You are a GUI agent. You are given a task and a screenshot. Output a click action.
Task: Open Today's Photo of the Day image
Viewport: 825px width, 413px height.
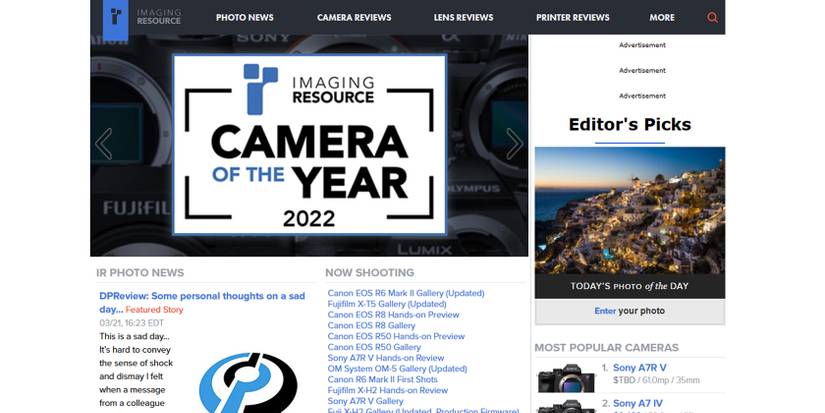coord(630,210)
